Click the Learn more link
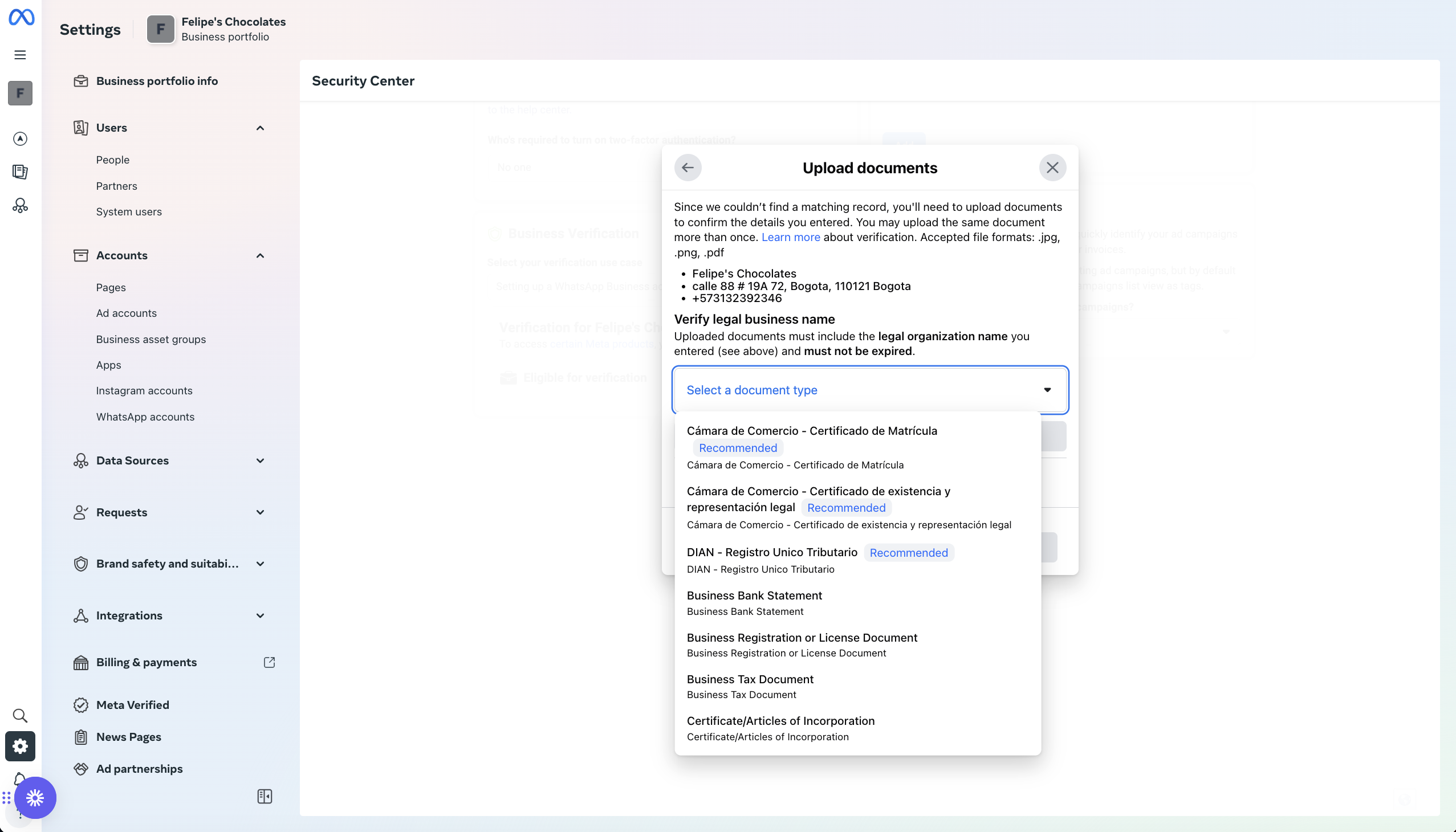Image resolution: width=1456 pixels, height=832 pixels. pos(791,237)
